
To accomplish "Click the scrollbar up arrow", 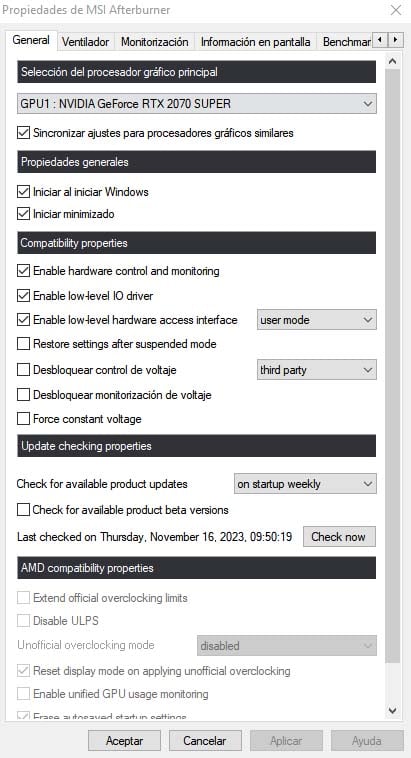I will 393,61.
